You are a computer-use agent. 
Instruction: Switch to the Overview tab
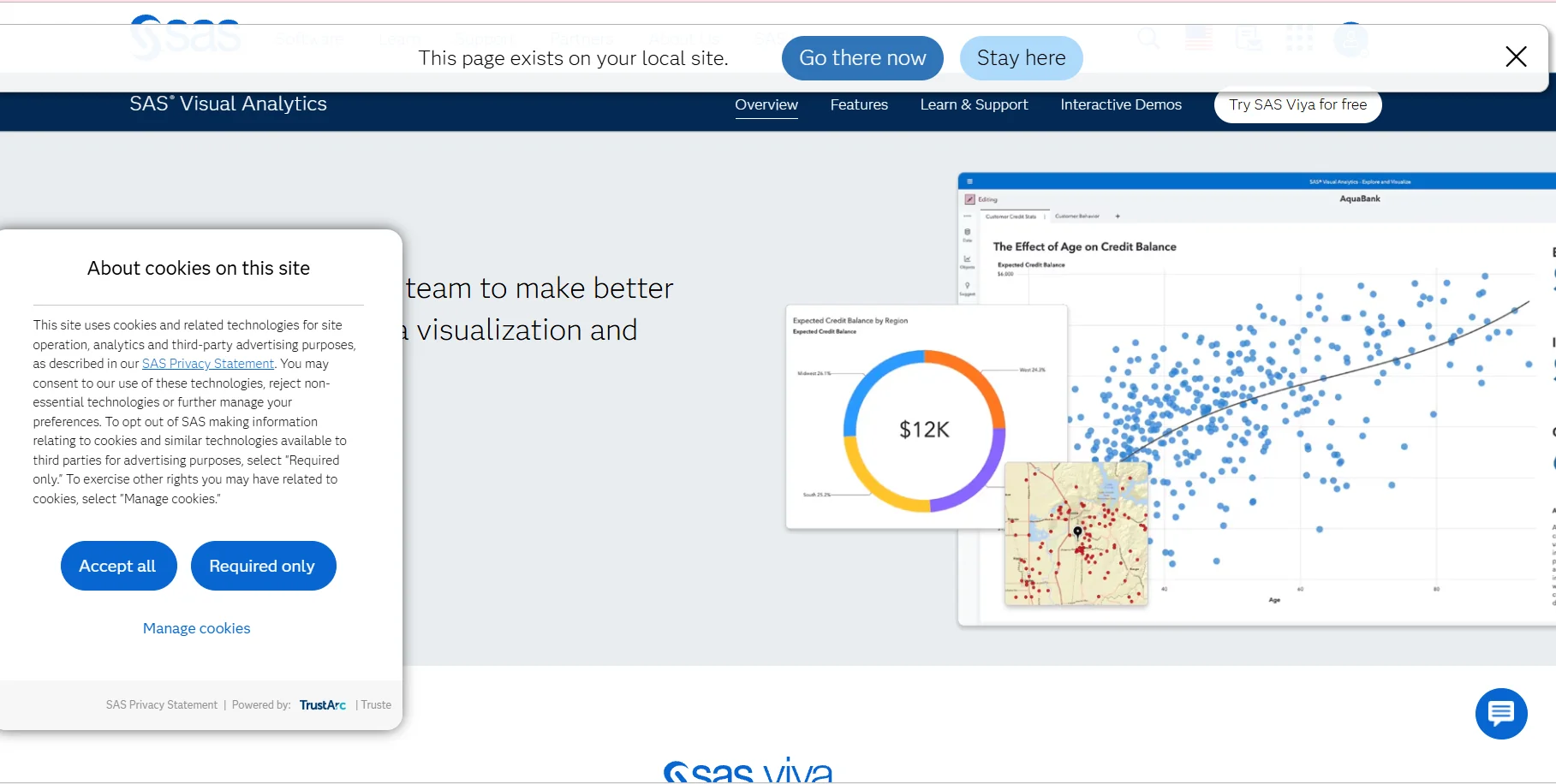point(766,104)
